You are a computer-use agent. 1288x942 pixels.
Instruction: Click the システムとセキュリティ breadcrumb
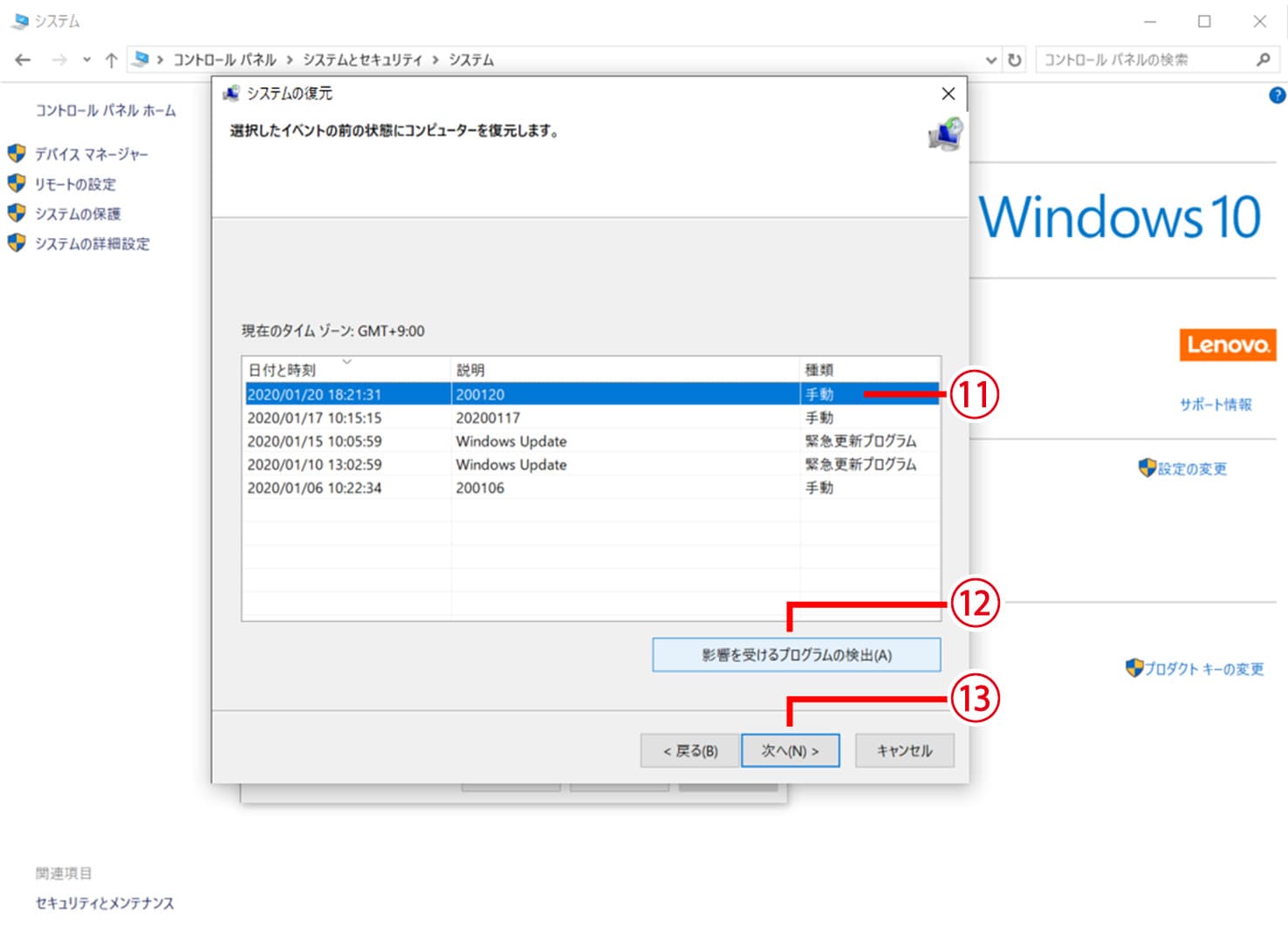(x=362, y=59)
